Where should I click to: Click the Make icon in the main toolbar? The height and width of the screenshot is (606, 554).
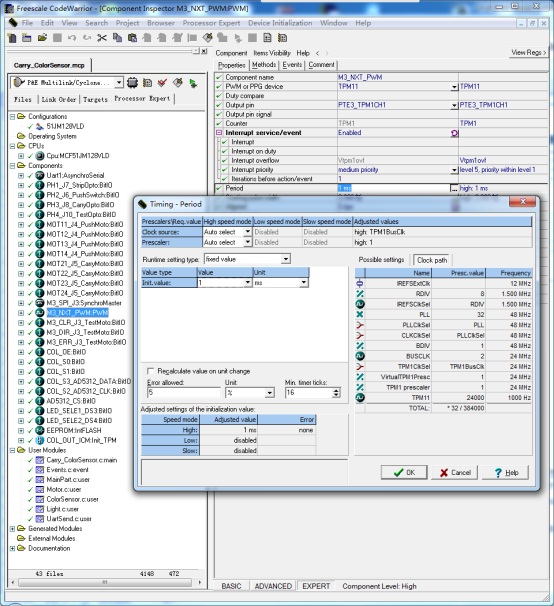(208, 37)
